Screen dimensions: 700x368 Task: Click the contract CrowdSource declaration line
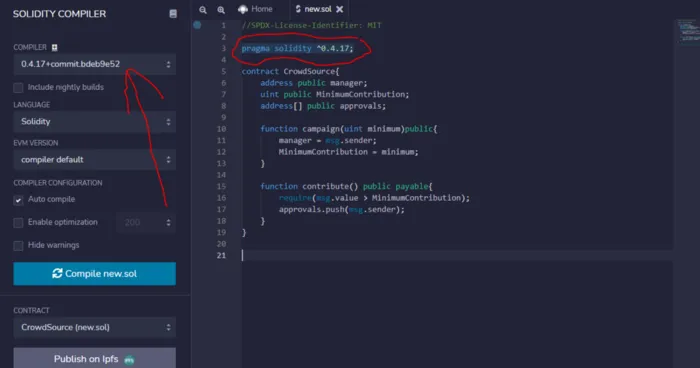tap(291, 71)
